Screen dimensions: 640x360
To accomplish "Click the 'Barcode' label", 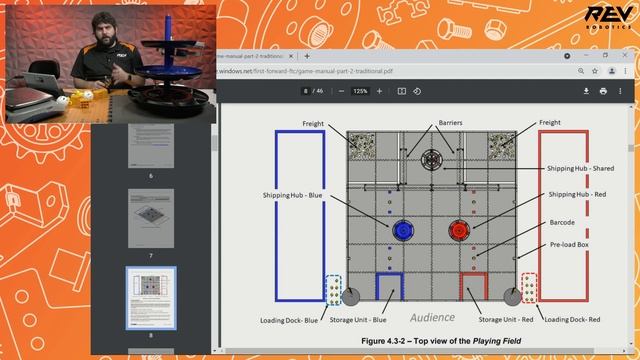I will [x=562, y=222].
